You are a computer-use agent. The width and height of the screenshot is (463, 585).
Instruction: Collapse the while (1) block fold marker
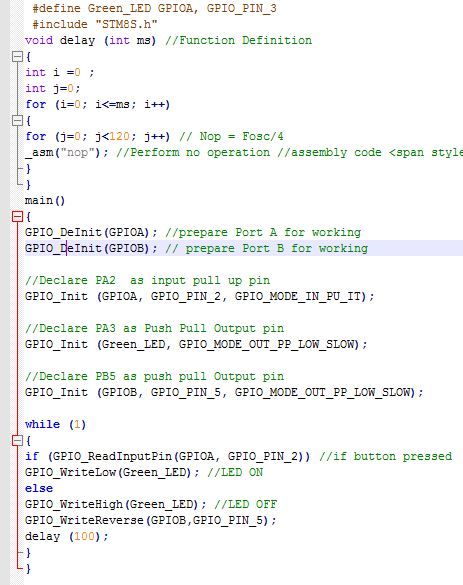pos(18,441)
